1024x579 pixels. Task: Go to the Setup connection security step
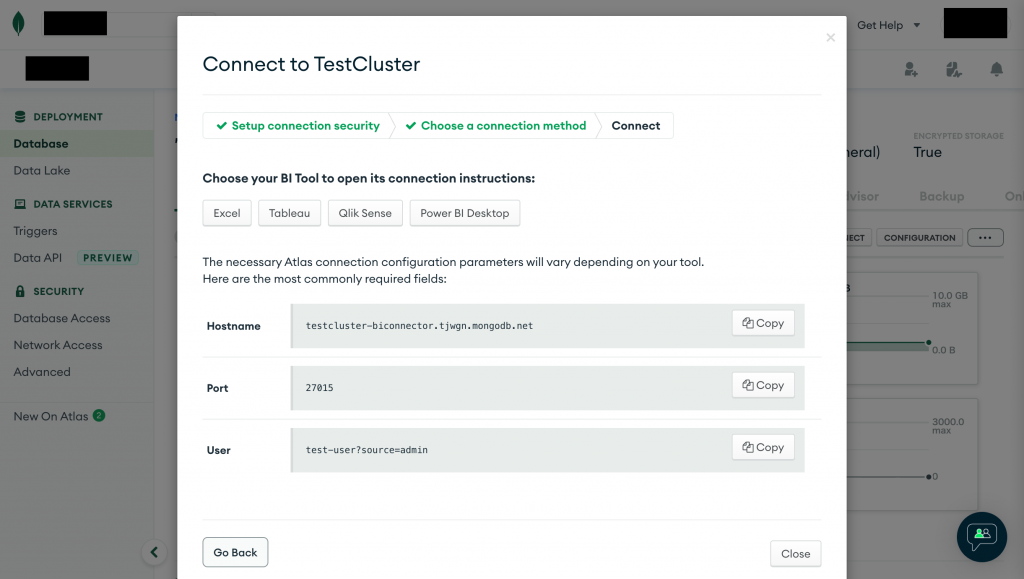[x=298, y=125]
